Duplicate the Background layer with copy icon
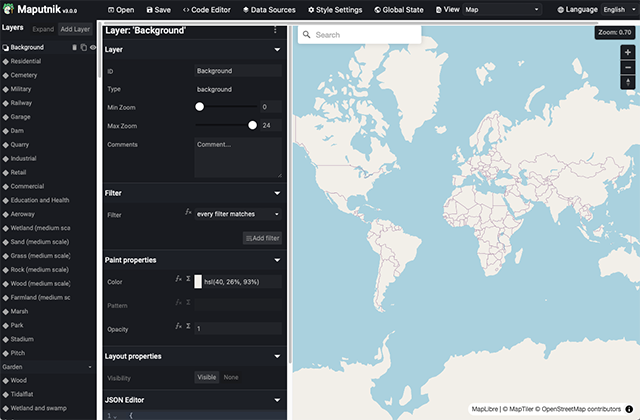 click(x=84, y=47)
